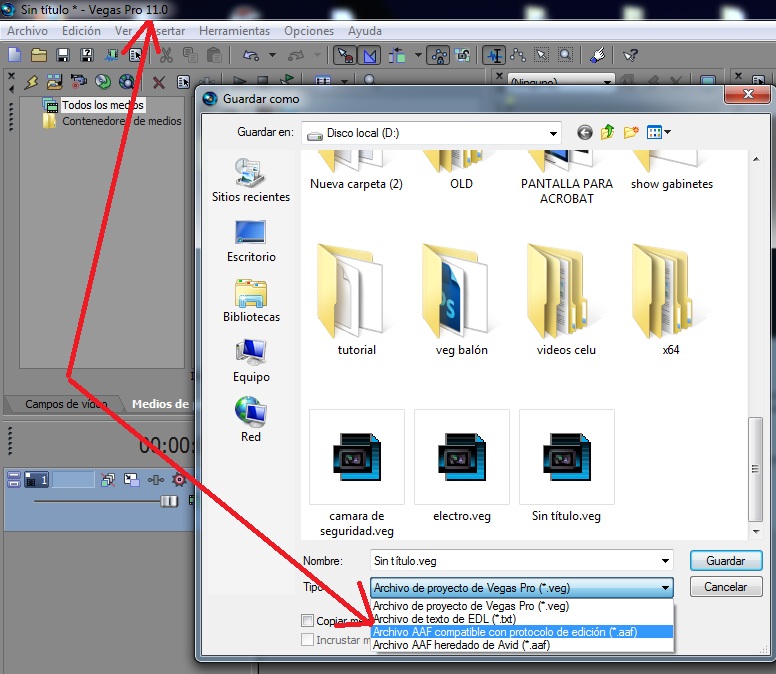Click the Paste clipboard icon
Screen dimensions: 776x674
(214, 55)
